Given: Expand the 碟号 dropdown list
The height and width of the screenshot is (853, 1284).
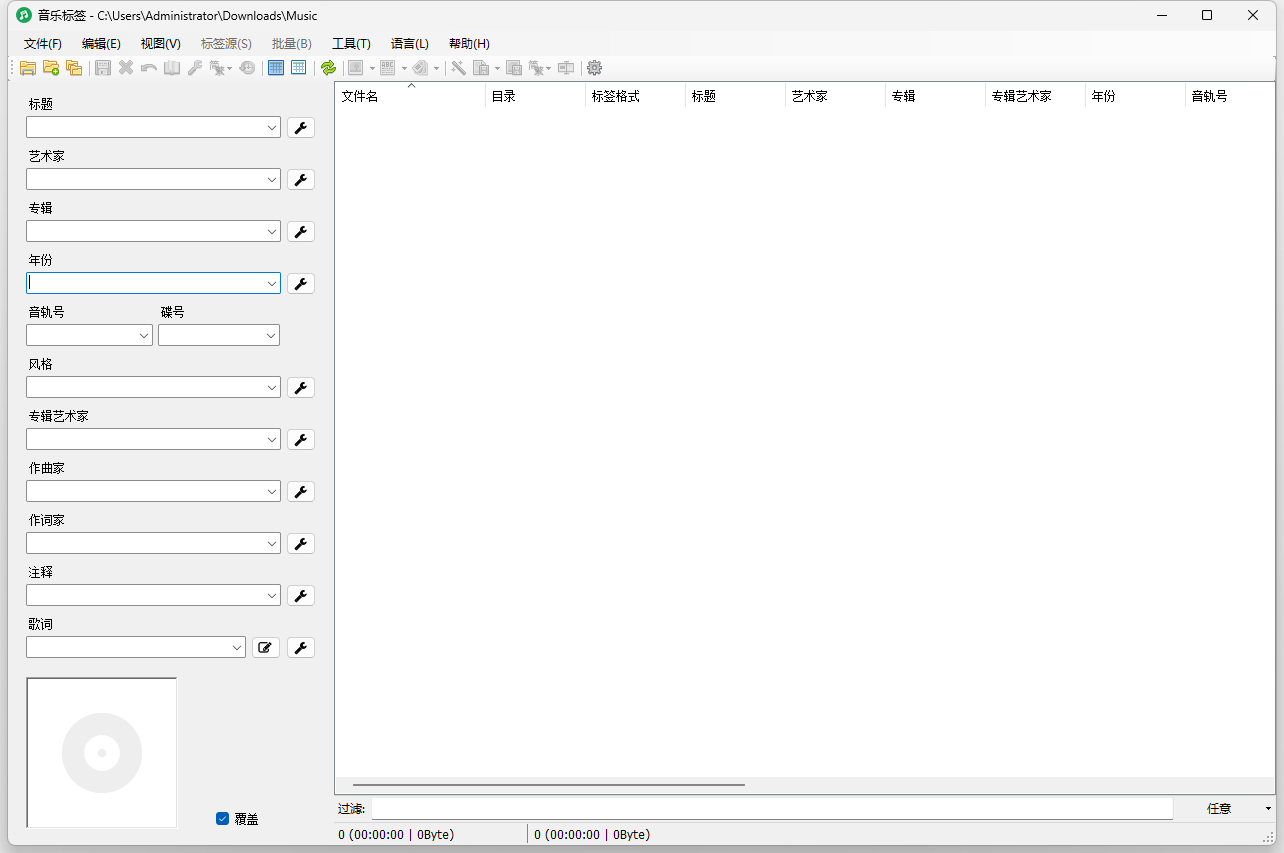Looking at the screenshot, I should point(271,336).
